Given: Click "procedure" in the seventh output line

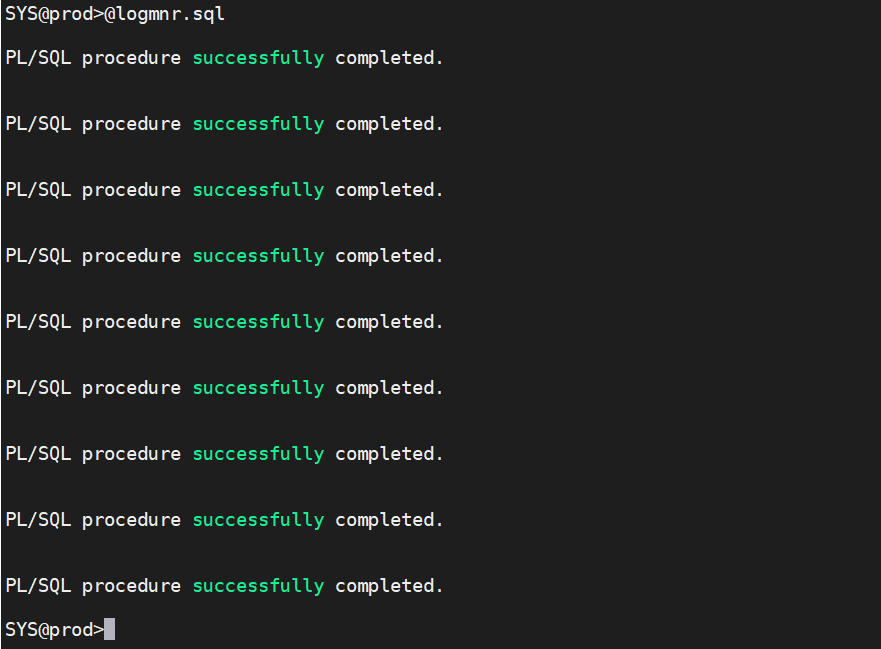Looking at the screenshot, I should coord(131,454).
